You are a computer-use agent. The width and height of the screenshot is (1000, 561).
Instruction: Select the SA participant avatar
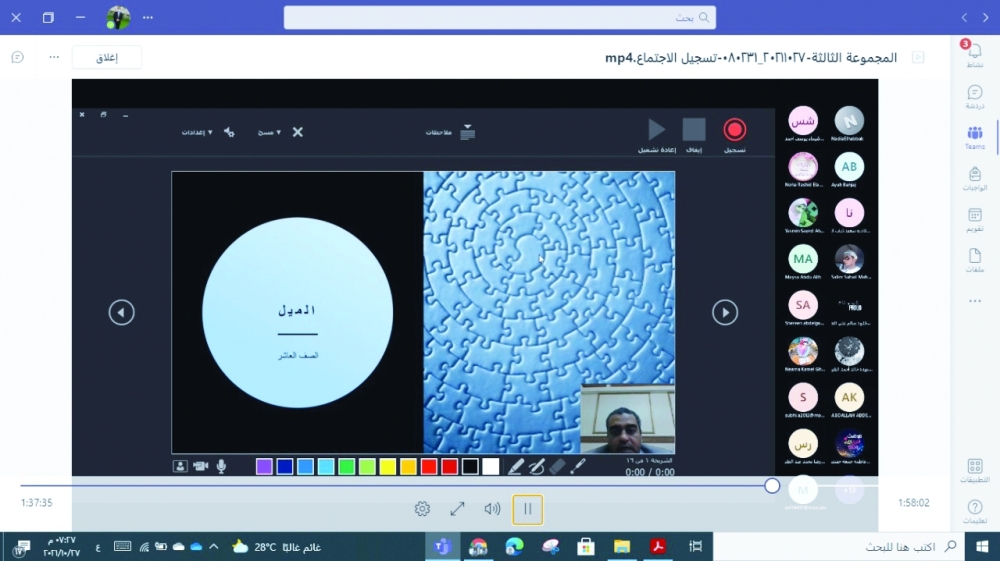803,305
